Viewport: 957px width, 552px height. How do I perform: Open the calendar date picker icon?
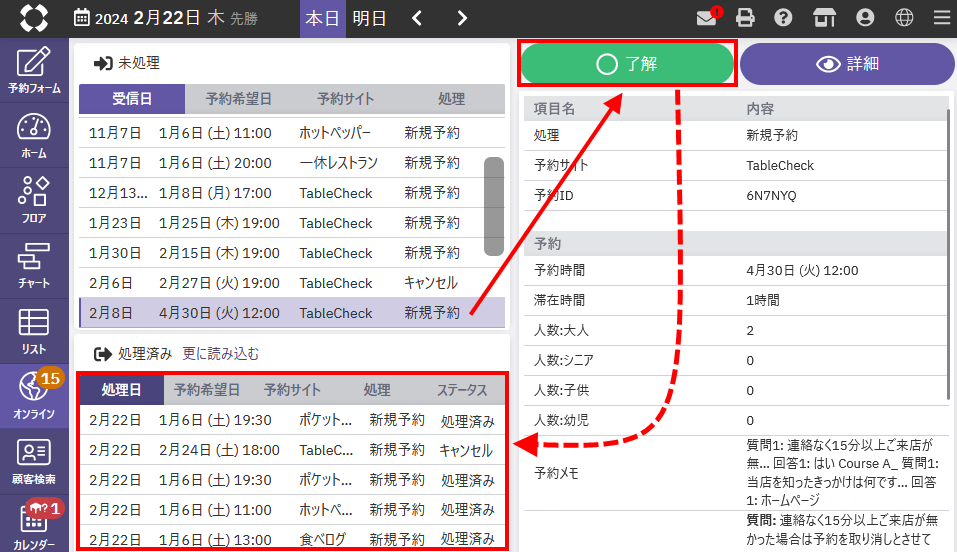[82, 18]
